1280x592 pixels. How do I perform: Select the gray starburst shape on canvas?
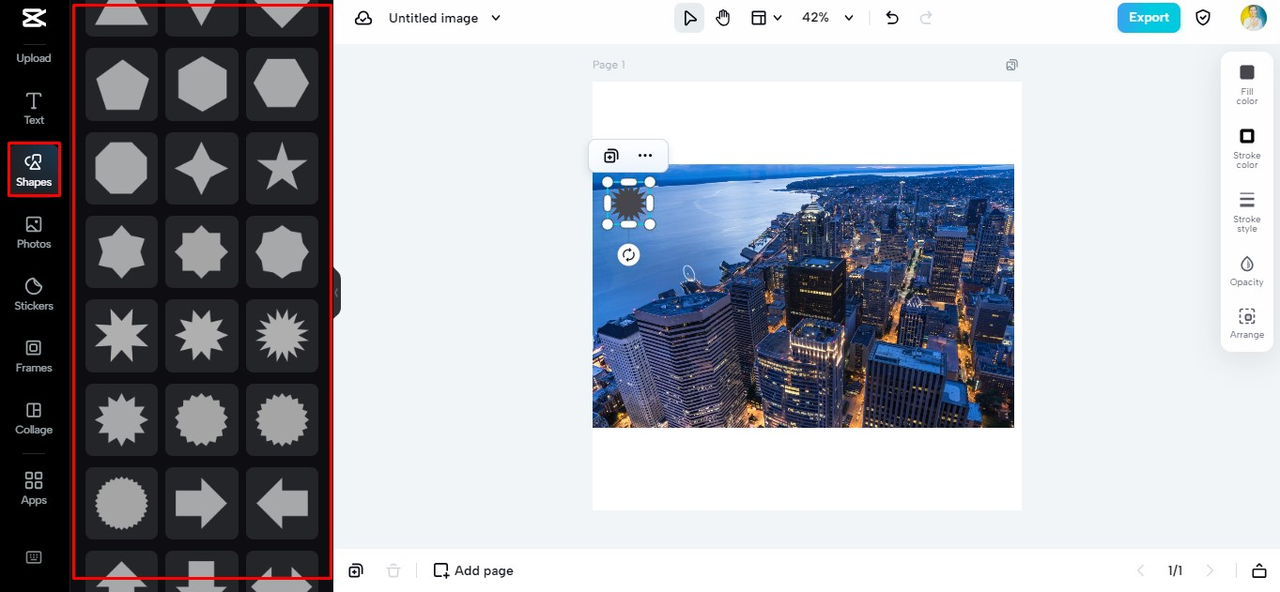(628, 203)
